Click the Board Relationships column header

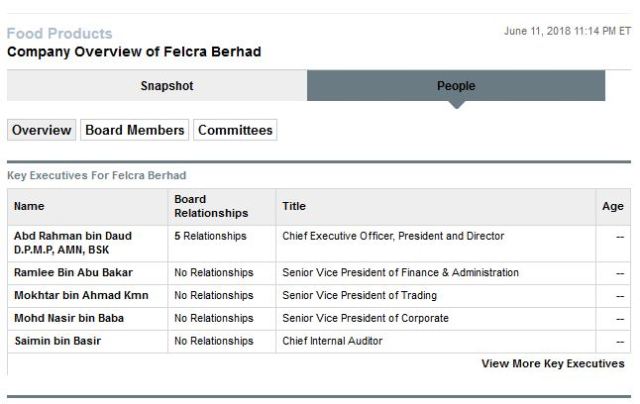(210, 206)
